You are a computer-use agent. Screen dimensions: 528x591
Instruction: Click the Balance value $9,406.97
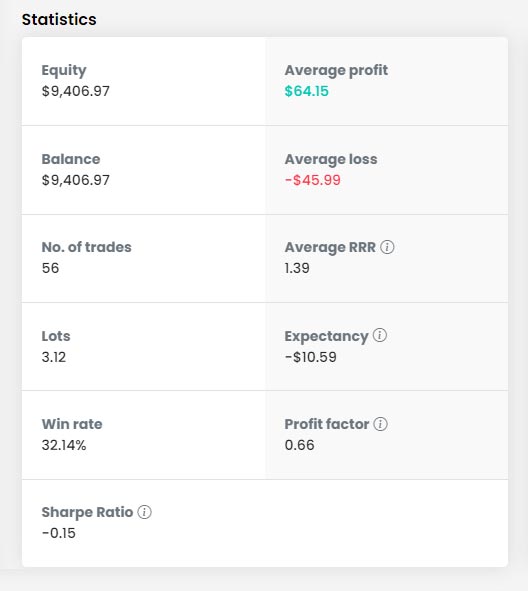(x=76, y=180)
